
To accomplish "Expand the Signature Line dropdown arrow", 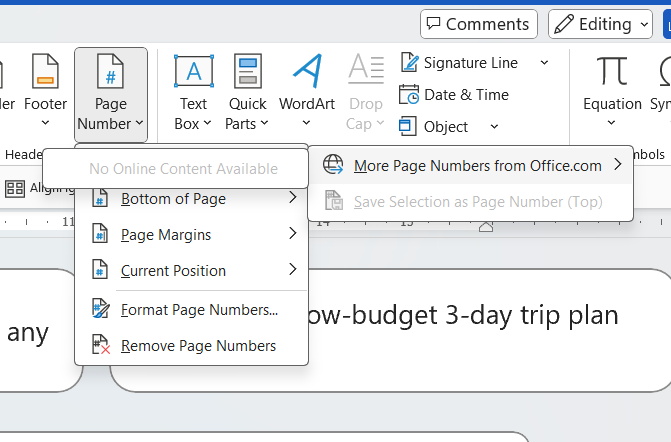I will [544, 63].
